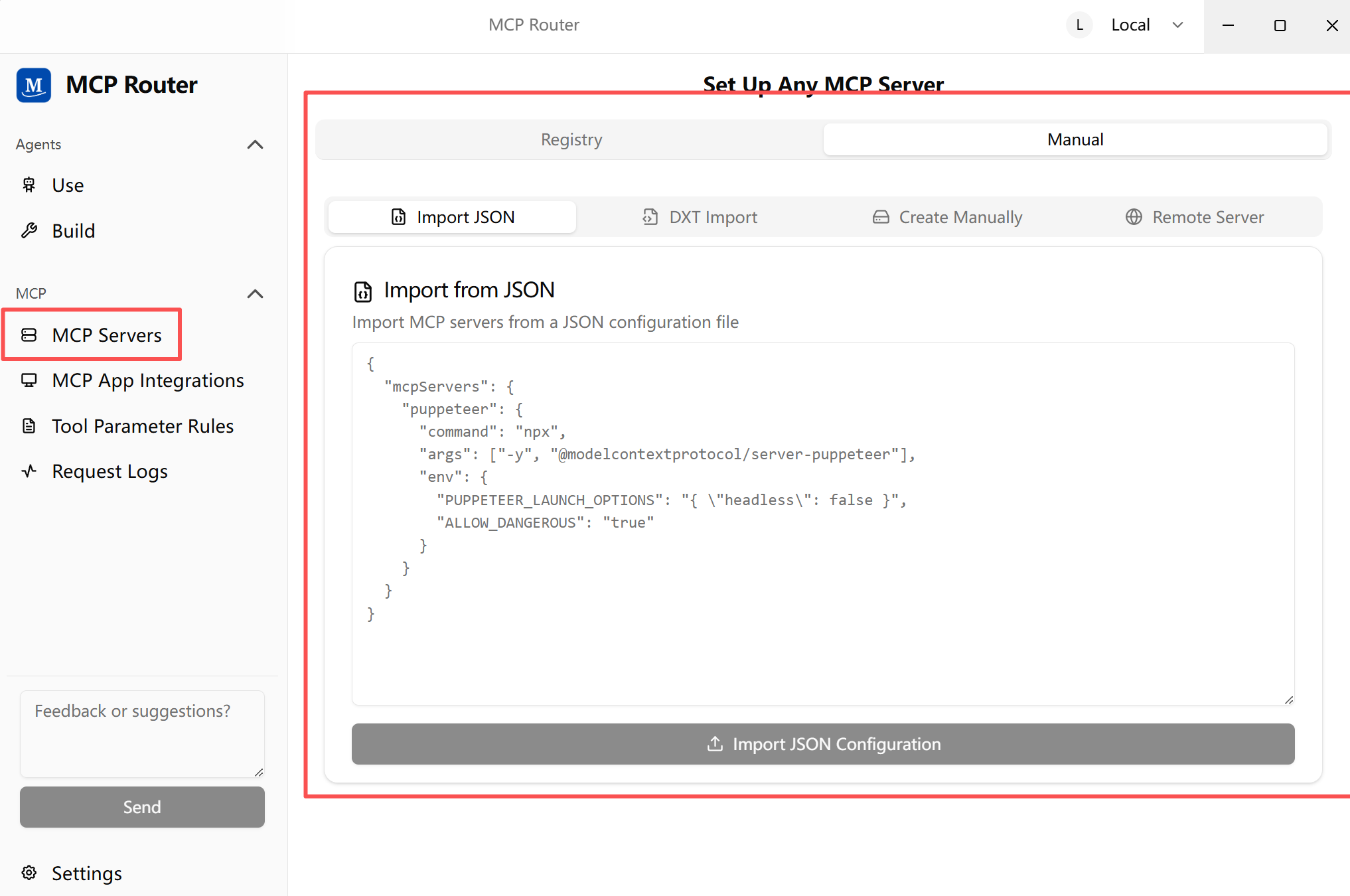Viewport: 1350px width, 896px height.
Task: Click the Build wrench icon
Action: [29, 231]
